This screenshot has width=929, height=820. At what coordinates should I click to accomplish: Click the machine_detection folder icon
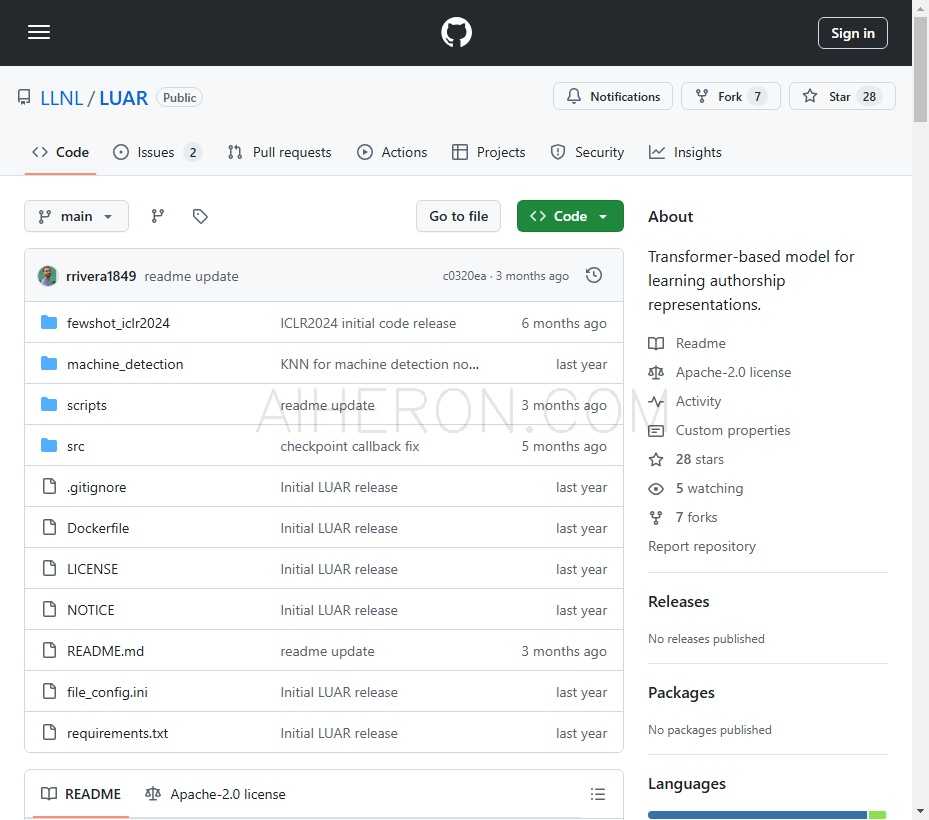coord(49,364)
